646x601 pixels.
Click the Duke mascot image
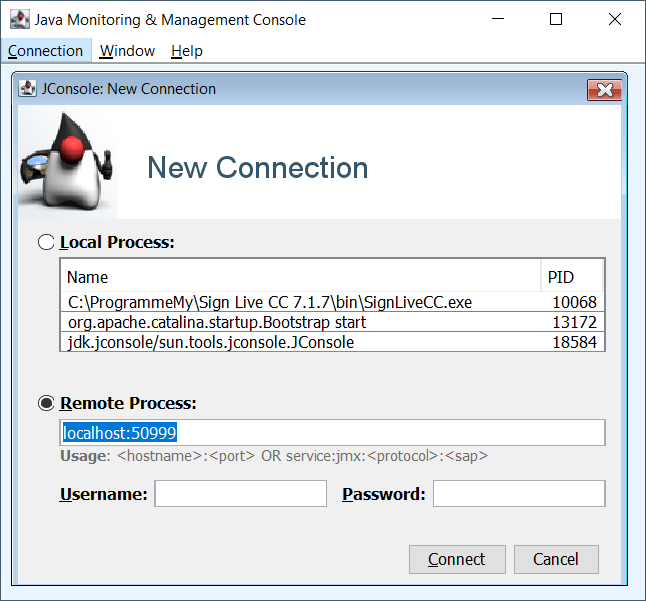68,162
